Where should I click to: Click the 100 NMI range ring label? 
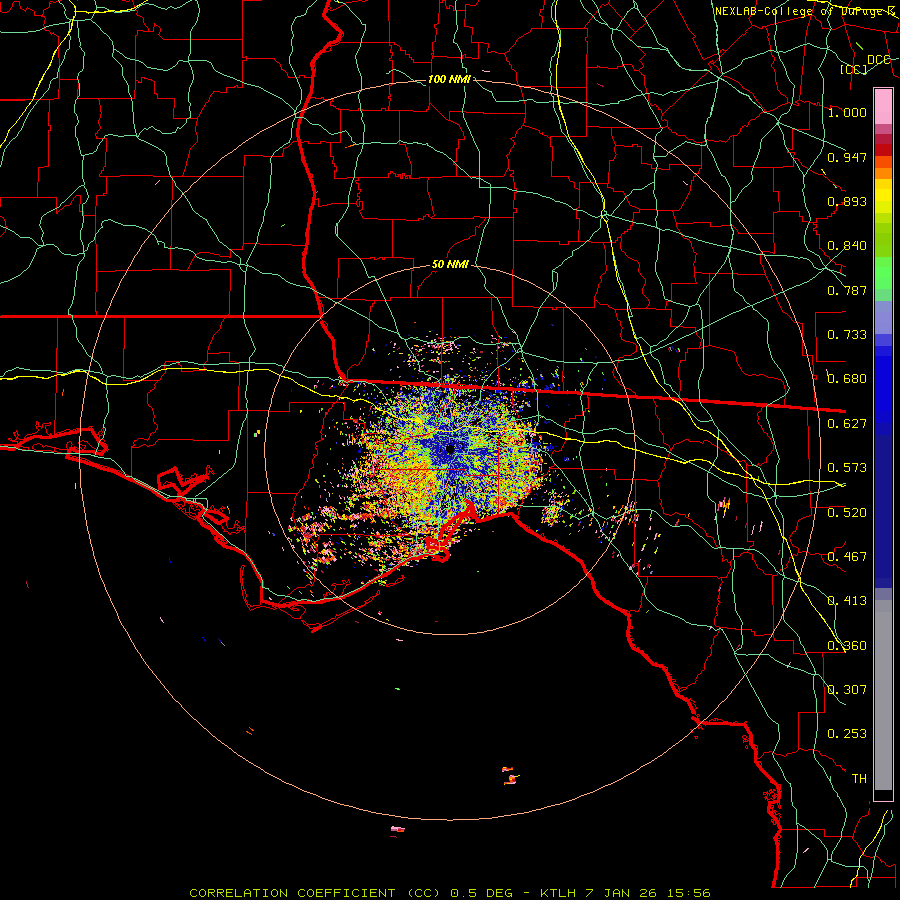pyautogui.click(x=449, y=79)
